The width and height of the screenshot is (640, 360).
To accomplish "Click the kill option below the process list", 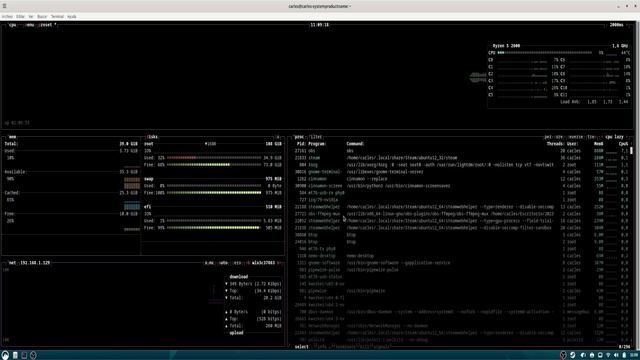I will 365,347.
